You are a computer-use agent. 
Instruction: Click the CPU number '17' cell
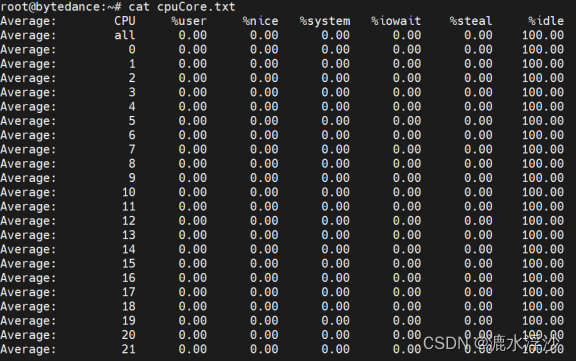(x=129, y=292)
